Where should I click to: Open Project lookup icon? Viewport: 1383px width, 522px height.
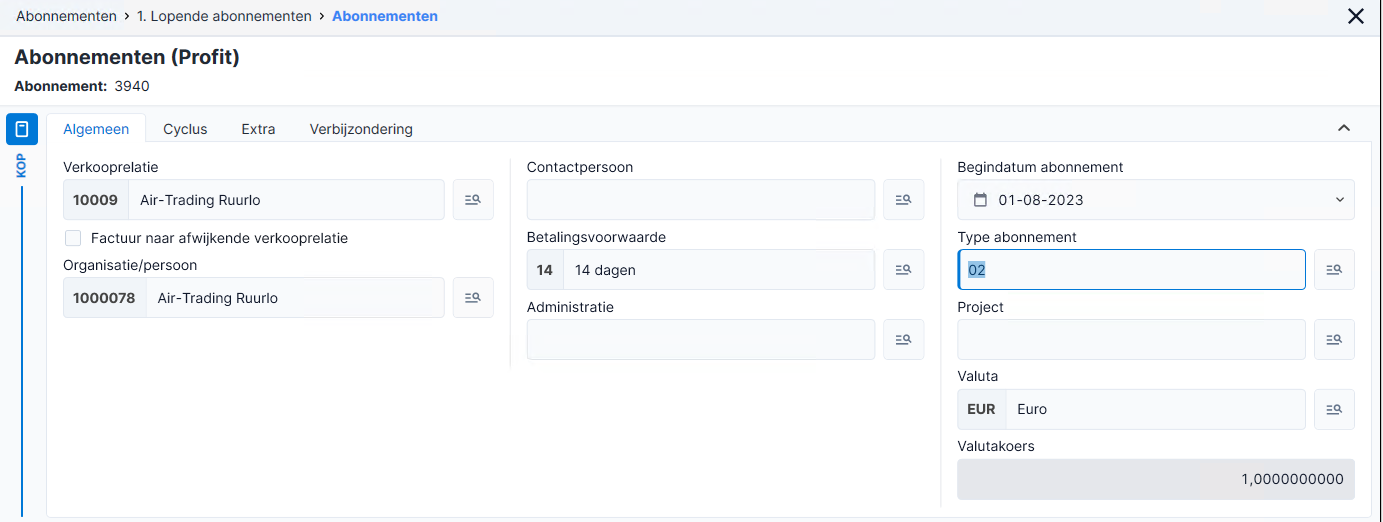[1334, 340]
